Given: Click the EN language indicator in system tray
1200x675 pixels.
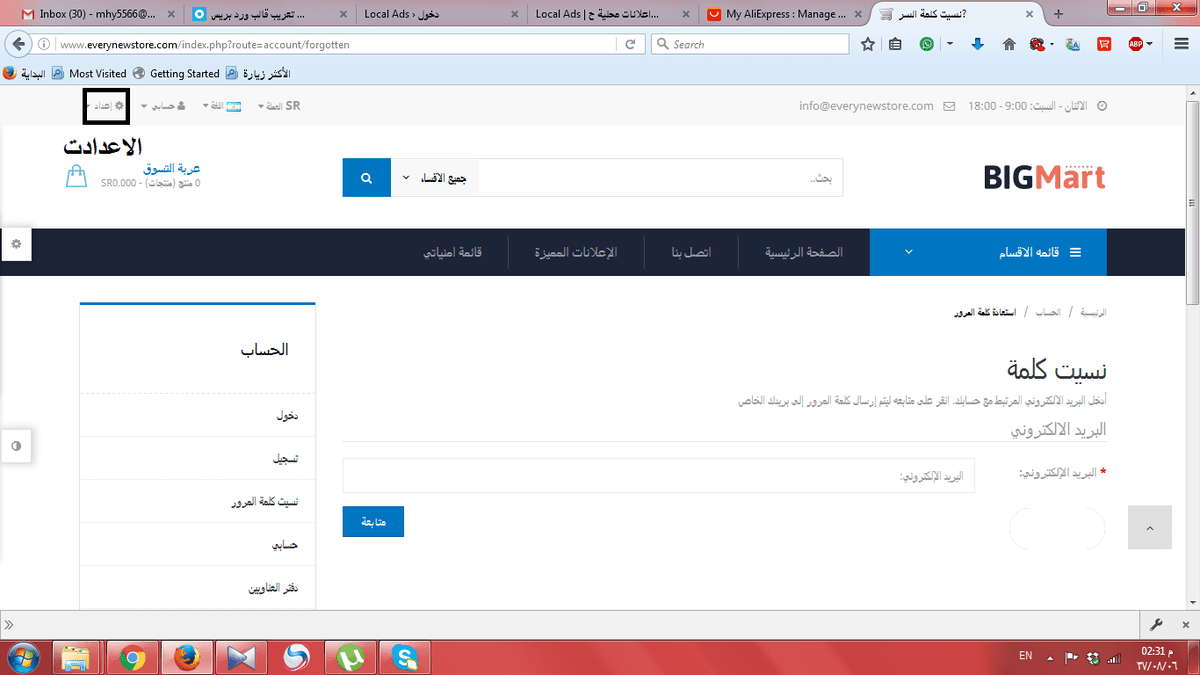Looking at the screenshot, I should tap(1025, 656).
